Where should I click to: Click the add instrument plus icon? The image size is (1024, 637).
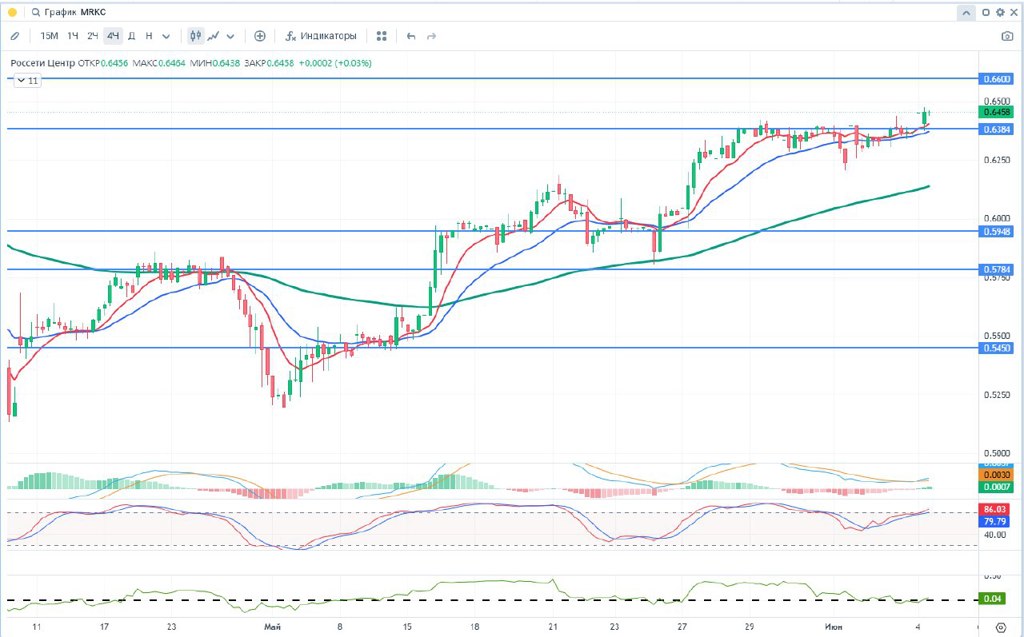pos(260,37)
